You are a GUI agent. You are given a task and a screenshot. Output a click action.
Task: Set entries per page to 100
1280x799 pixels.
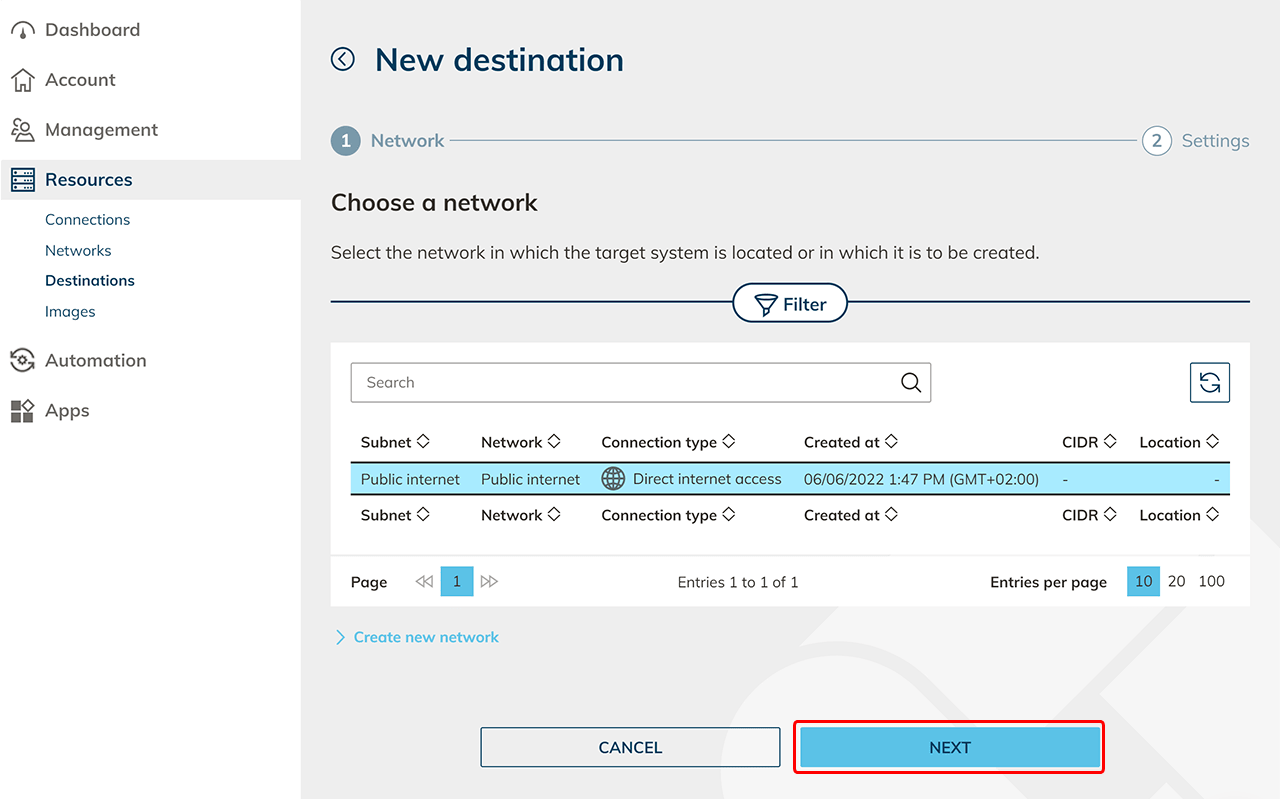1211,582
